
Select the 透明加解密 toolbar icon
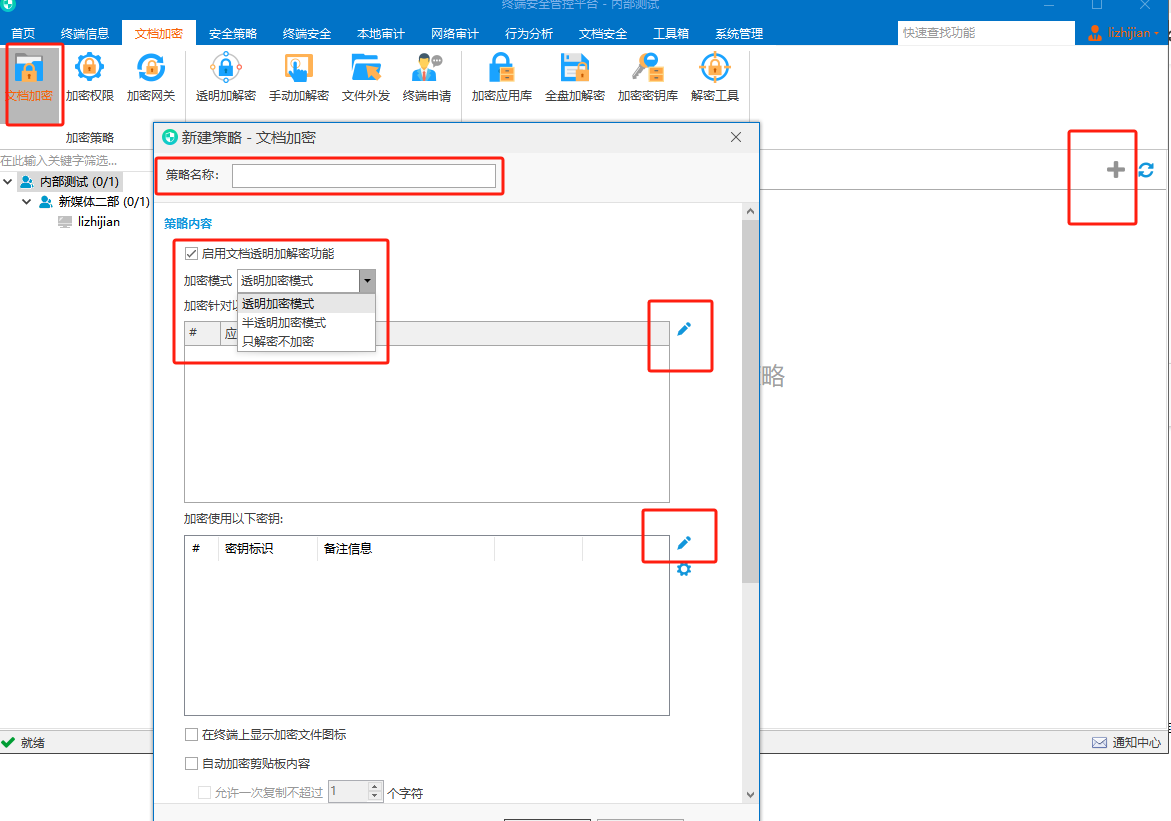click(226, 78)
